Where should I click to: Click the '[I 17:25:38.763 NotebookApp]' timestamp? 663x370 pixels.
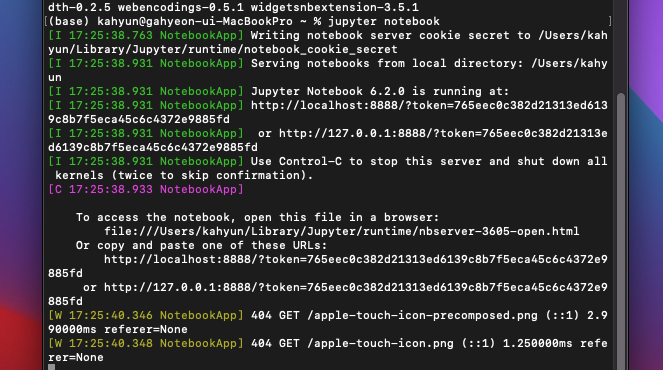(146, 35)
